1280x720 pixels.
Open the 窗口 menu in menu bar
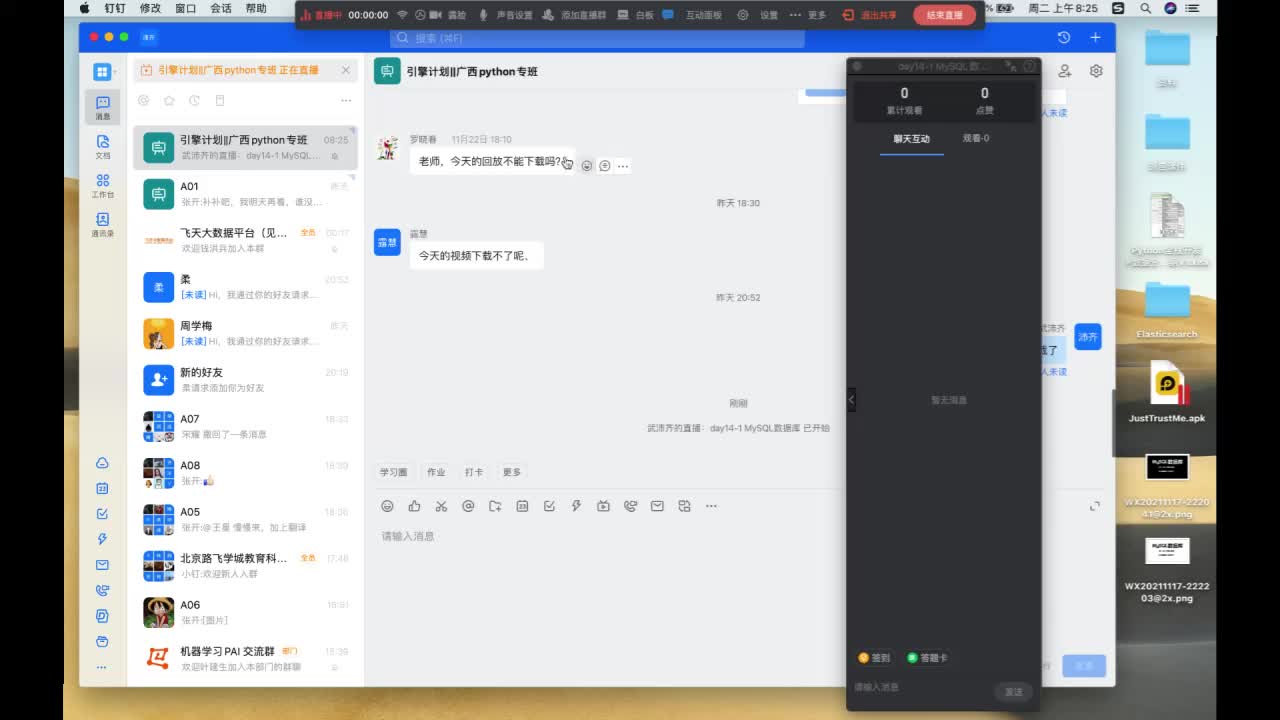[185, 8]
